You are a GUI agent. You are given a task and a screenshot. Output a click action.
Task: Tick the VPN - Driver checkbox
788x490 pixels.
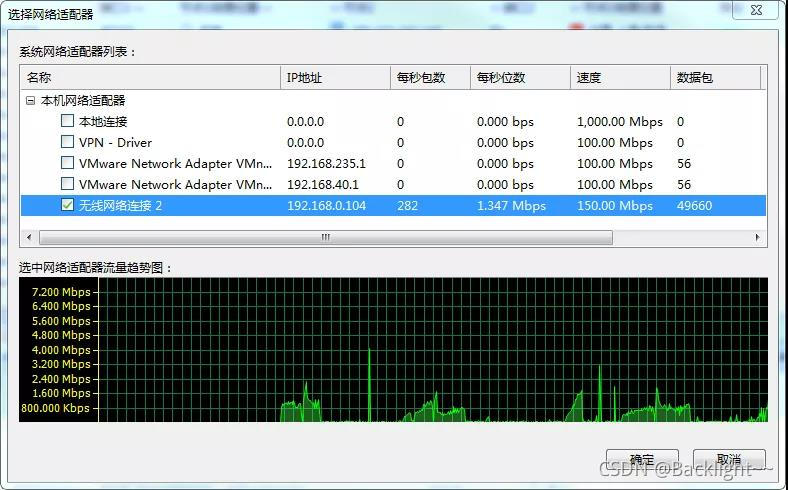67,142
